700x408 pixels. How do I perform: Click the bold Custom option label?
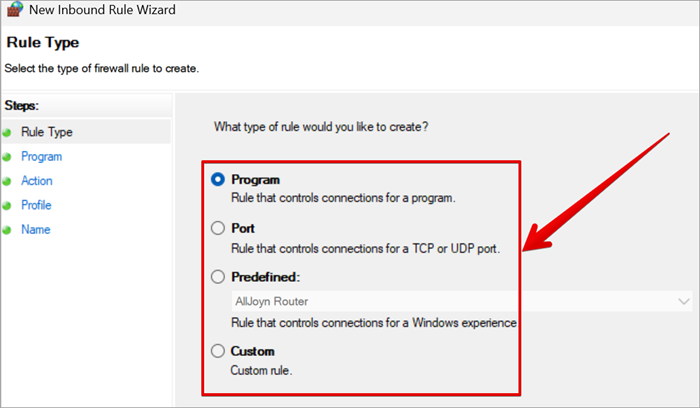tap(252, 351)
